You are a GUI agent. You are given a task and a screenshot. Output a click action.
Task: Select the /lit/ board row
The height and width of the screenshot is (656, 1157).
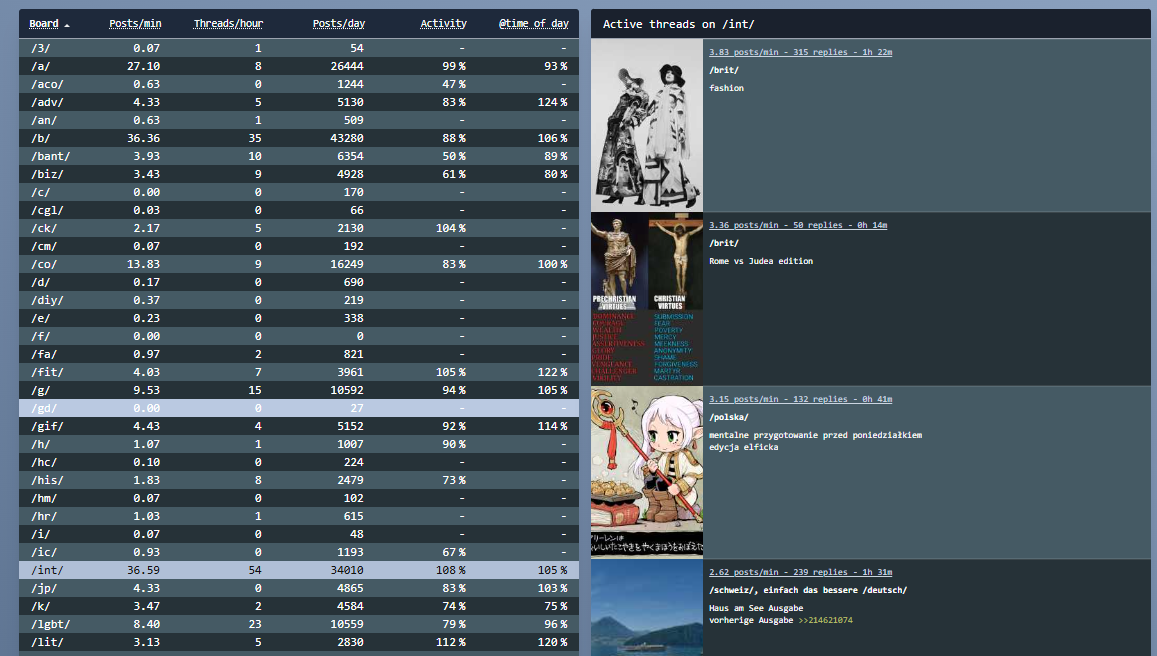click(x=299, y=642)
